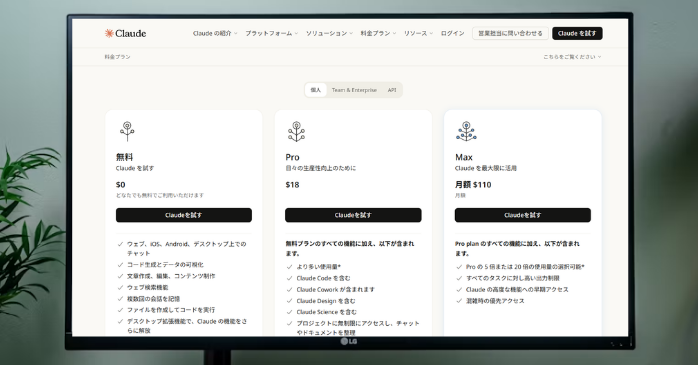Viewport: 698px width, 365px height.
Task: Click the 料金プラン breadcrumb text
Action: click(118, 57)
